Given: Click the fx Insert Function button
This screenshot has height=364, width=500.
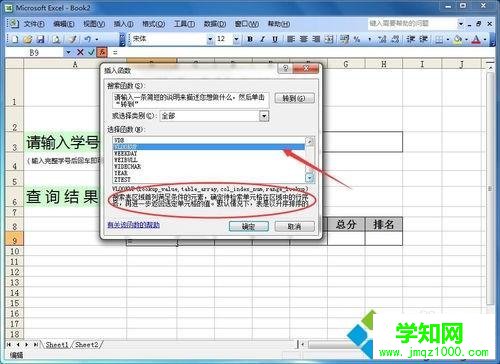Looking at the screenshot, I should [x=102, y=52].
